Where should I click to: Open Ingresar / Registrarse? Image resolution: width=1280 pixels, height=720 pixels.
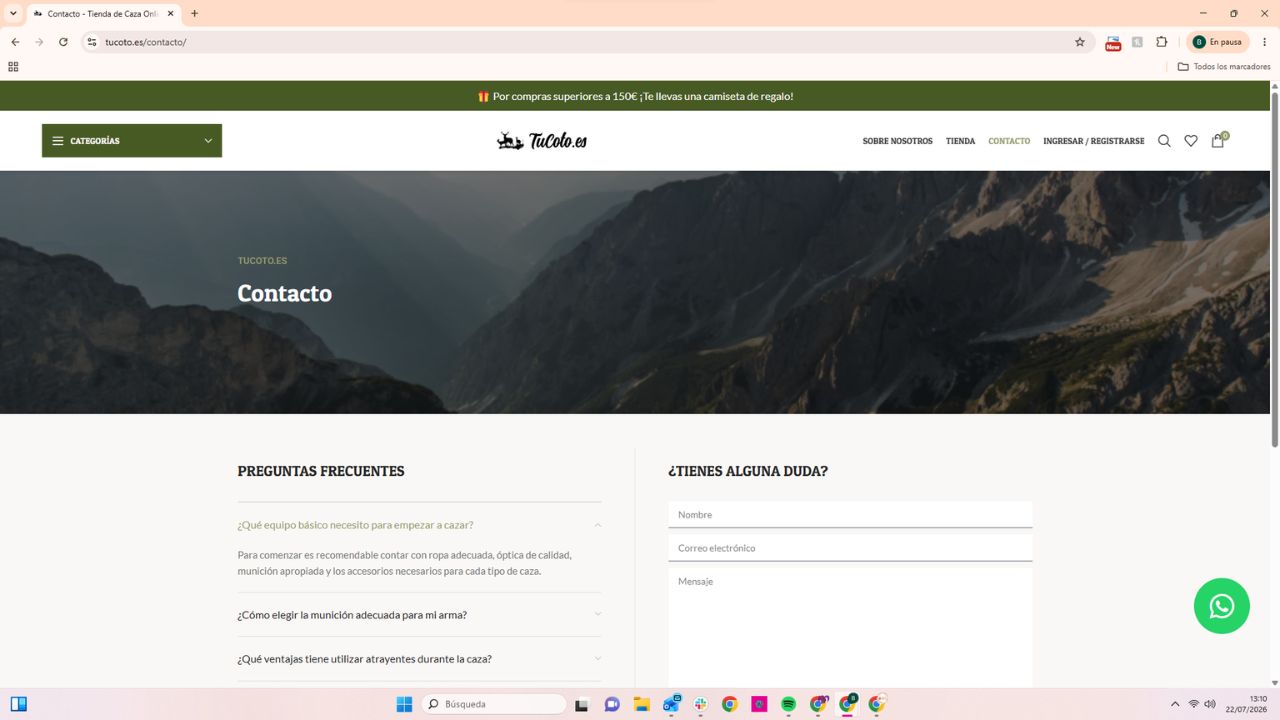(1093, 141)
